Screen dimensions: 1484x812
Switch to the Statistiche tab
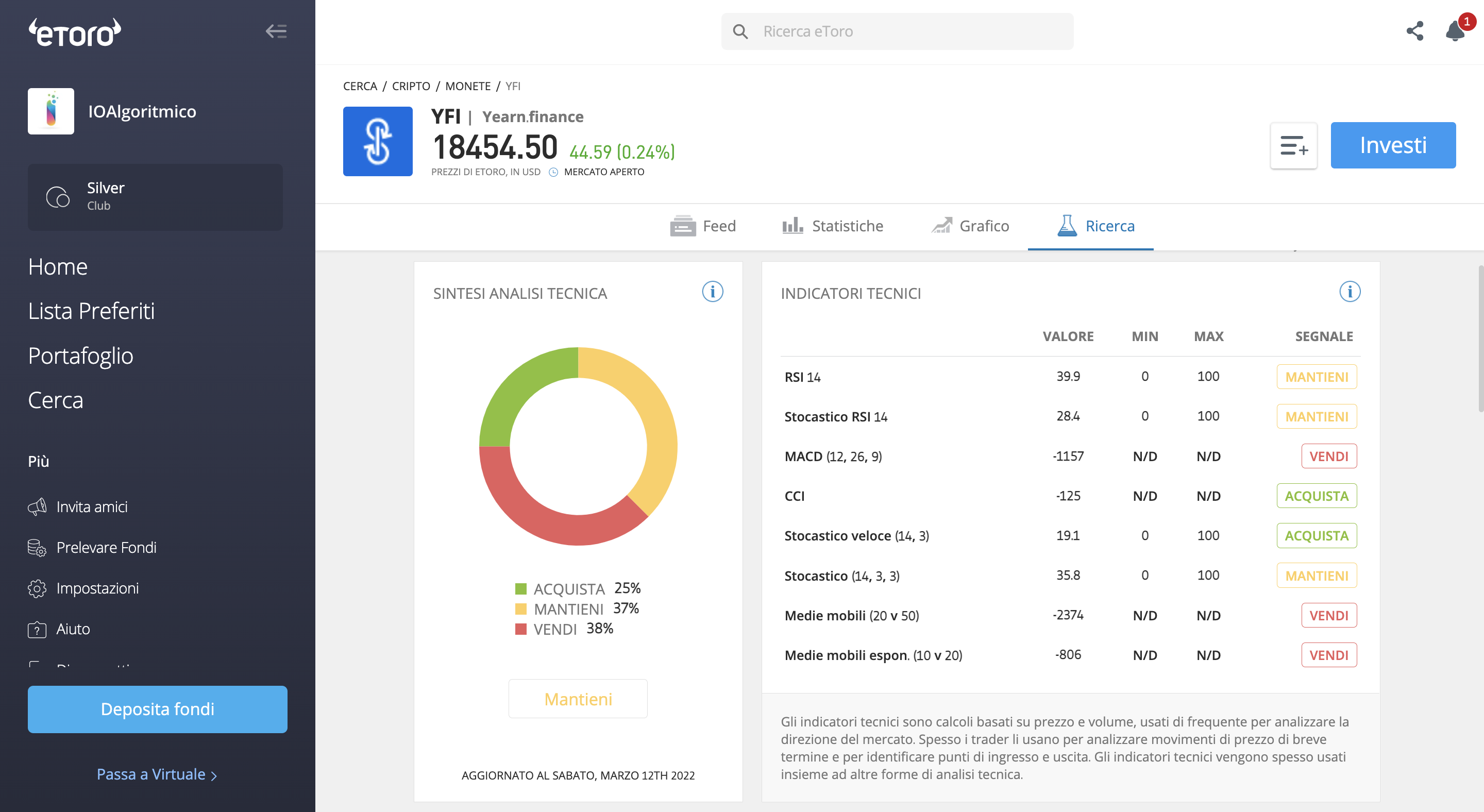coord(833,226)
